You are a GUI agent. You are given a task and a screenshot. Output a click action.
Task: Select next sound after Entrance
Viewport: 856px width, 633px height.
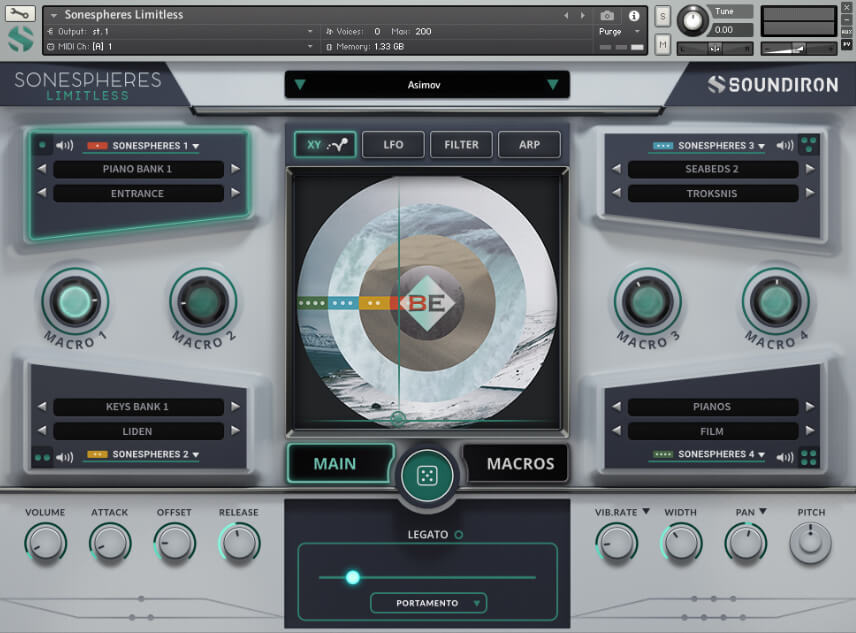(x=235, y=193)
